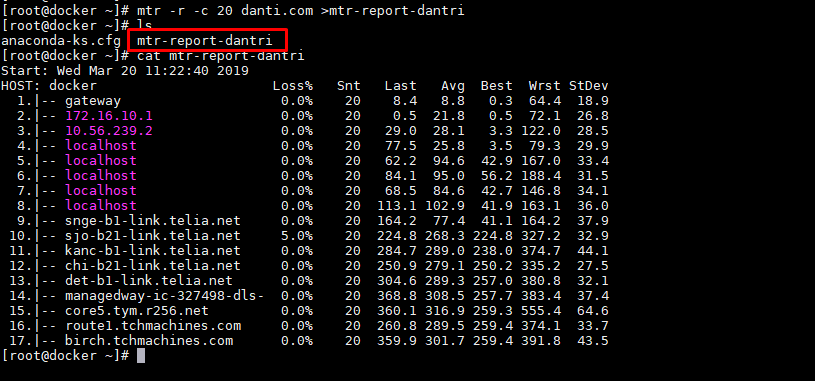This screenshot has width=815, height=381.
Task: Click sjo-b21-link.telia.net hostname
Action: [x=153, y=235]
